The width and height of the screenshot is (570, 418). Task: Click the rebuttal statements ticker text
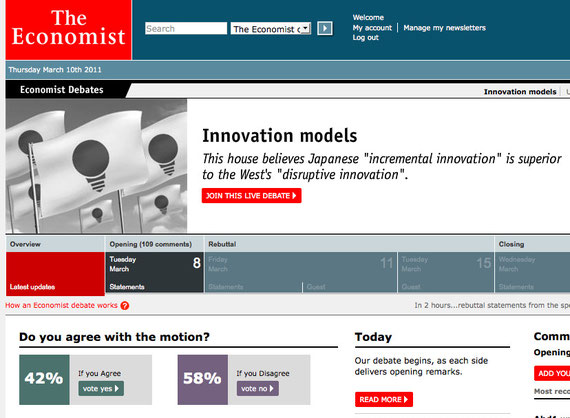[x=492, y=305]
